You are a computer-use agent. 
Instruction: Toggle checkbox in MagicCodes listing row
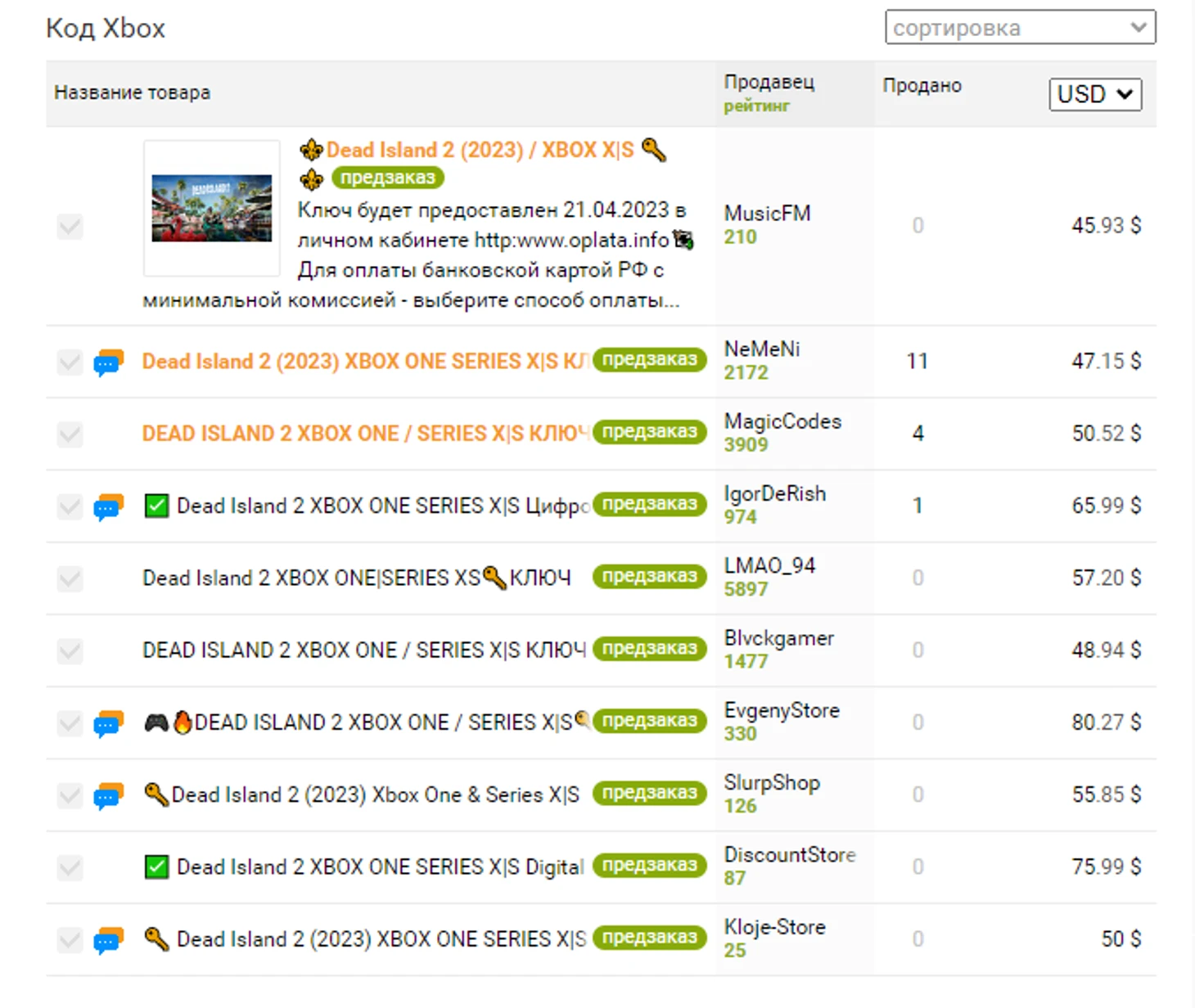coord(70,434)
